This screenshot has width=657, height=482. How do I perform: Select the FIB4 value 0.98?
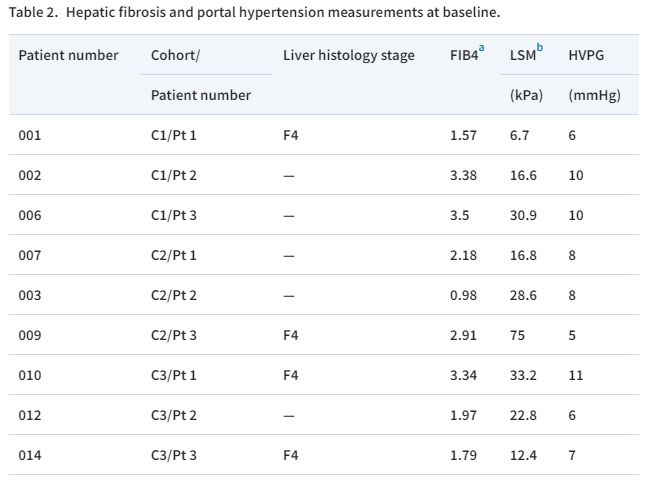click(x=463, y=295)
